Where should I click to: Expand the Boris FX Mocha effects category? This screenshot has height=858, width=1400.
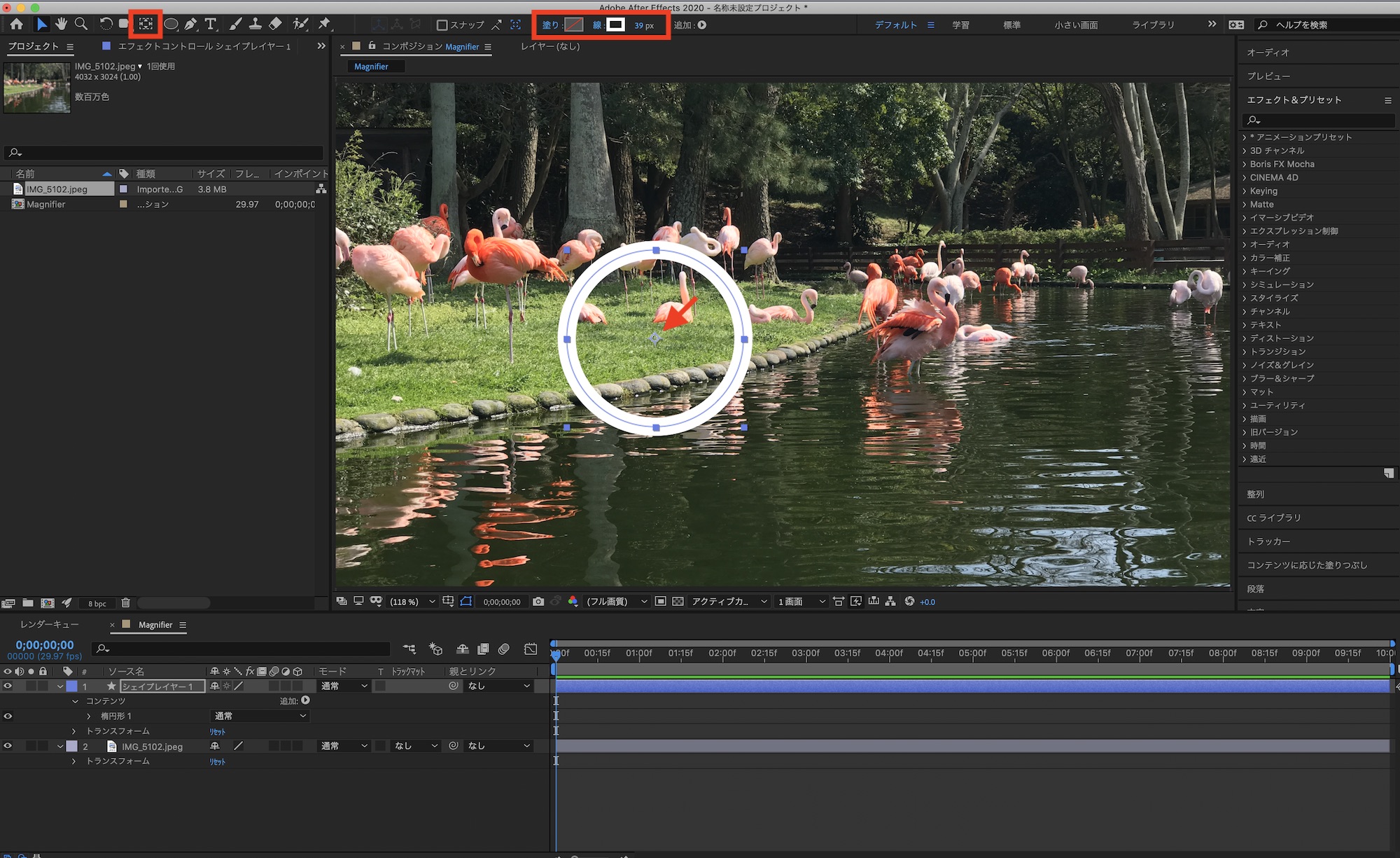coord(1245,164)
